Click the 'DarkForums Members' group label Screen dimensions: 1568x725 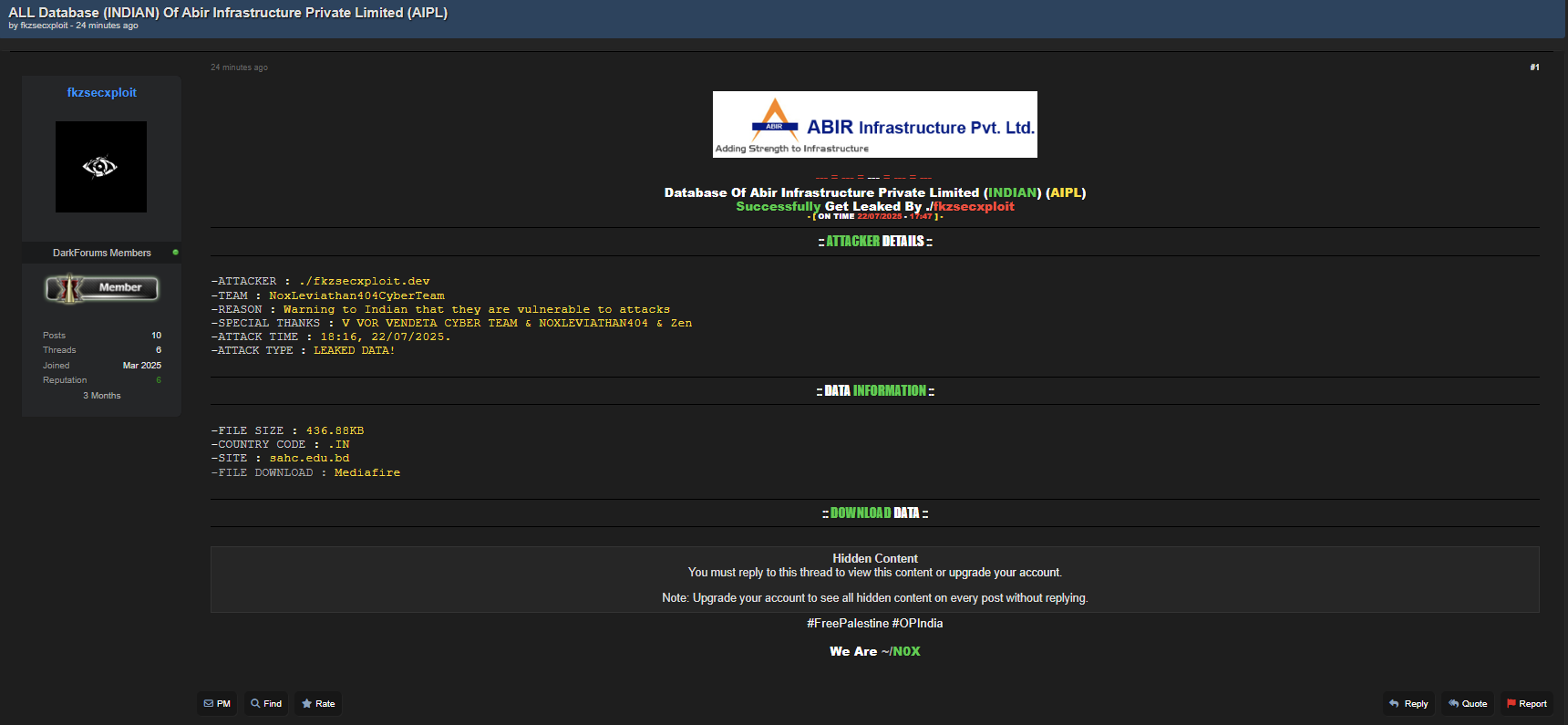point(102,253)
